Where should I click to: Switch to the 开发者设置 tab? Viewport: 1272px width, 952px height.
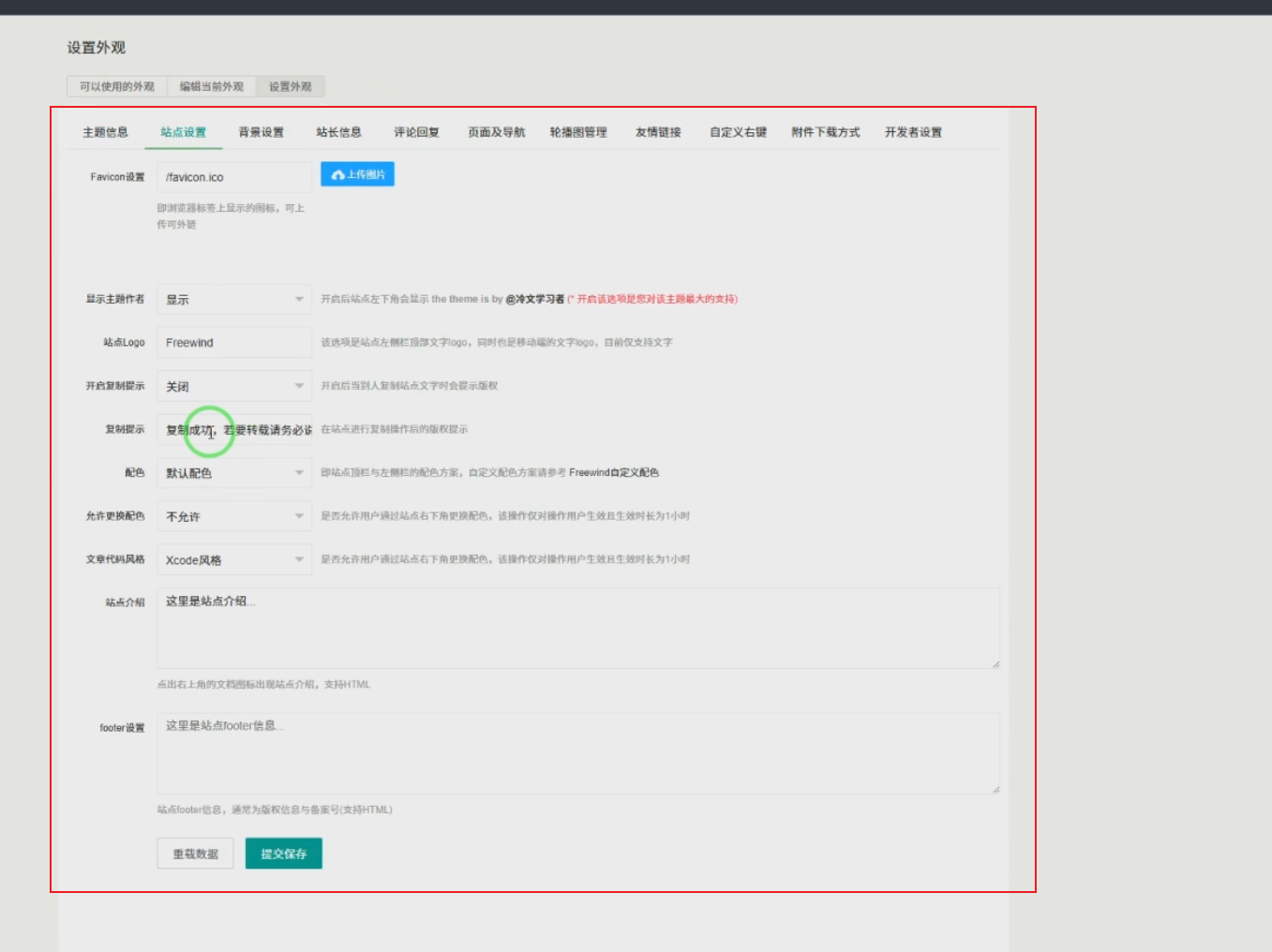tap(914, 132)
